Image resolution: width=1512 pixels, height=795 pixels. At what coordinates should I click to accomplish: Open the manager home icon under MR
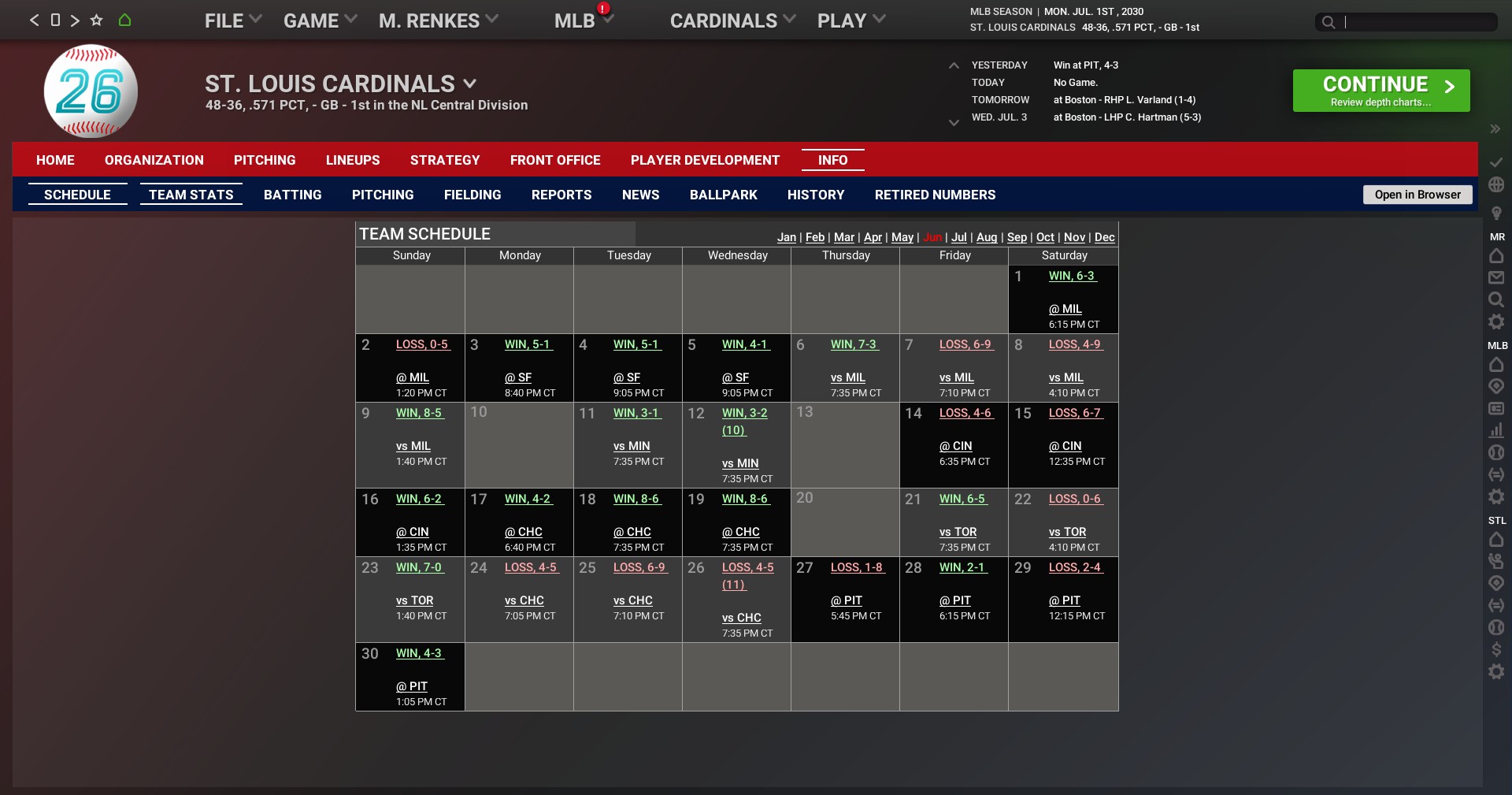pos(1496,255)
